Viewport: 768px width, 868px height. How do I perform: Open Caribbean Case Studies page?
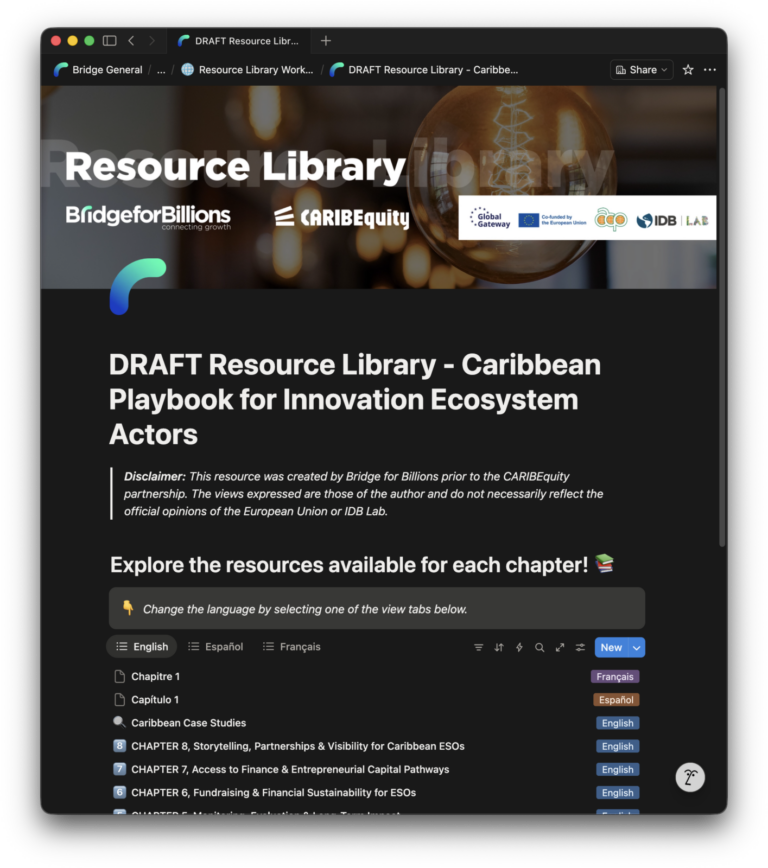pos(188,723)
